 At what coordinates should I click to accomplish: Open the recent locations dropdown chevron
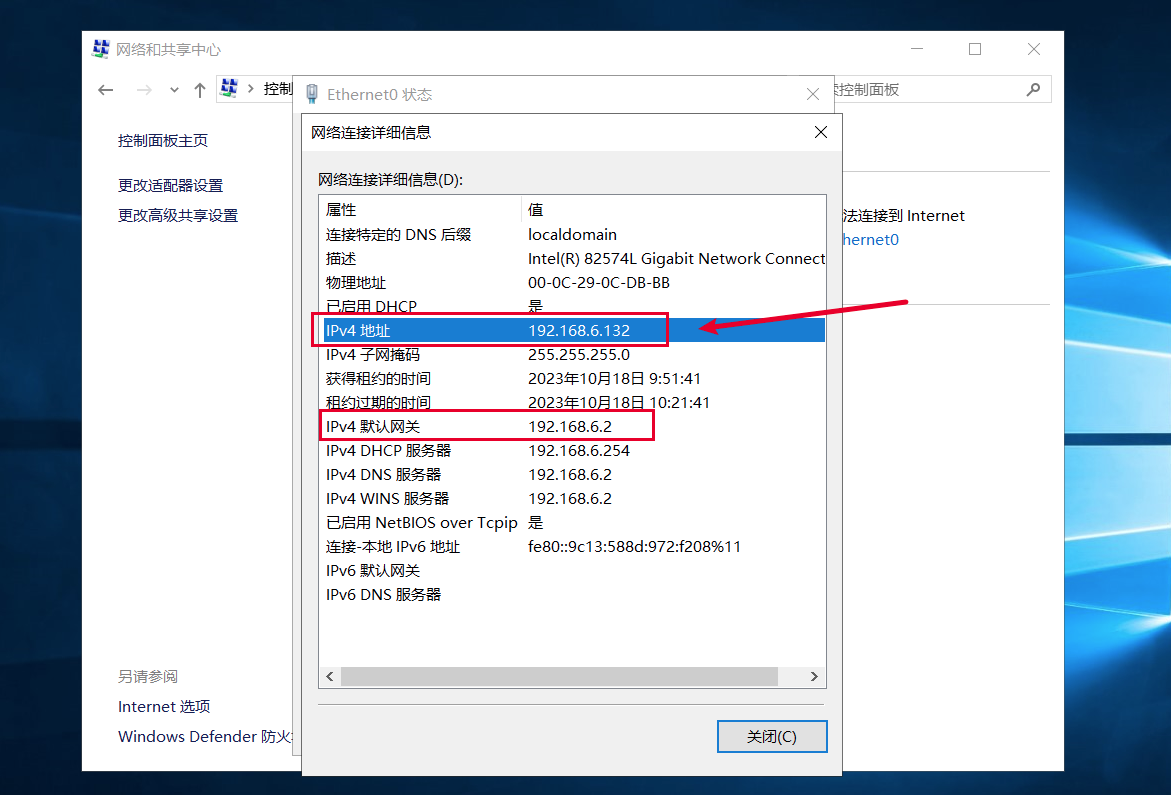coord(174,90)
